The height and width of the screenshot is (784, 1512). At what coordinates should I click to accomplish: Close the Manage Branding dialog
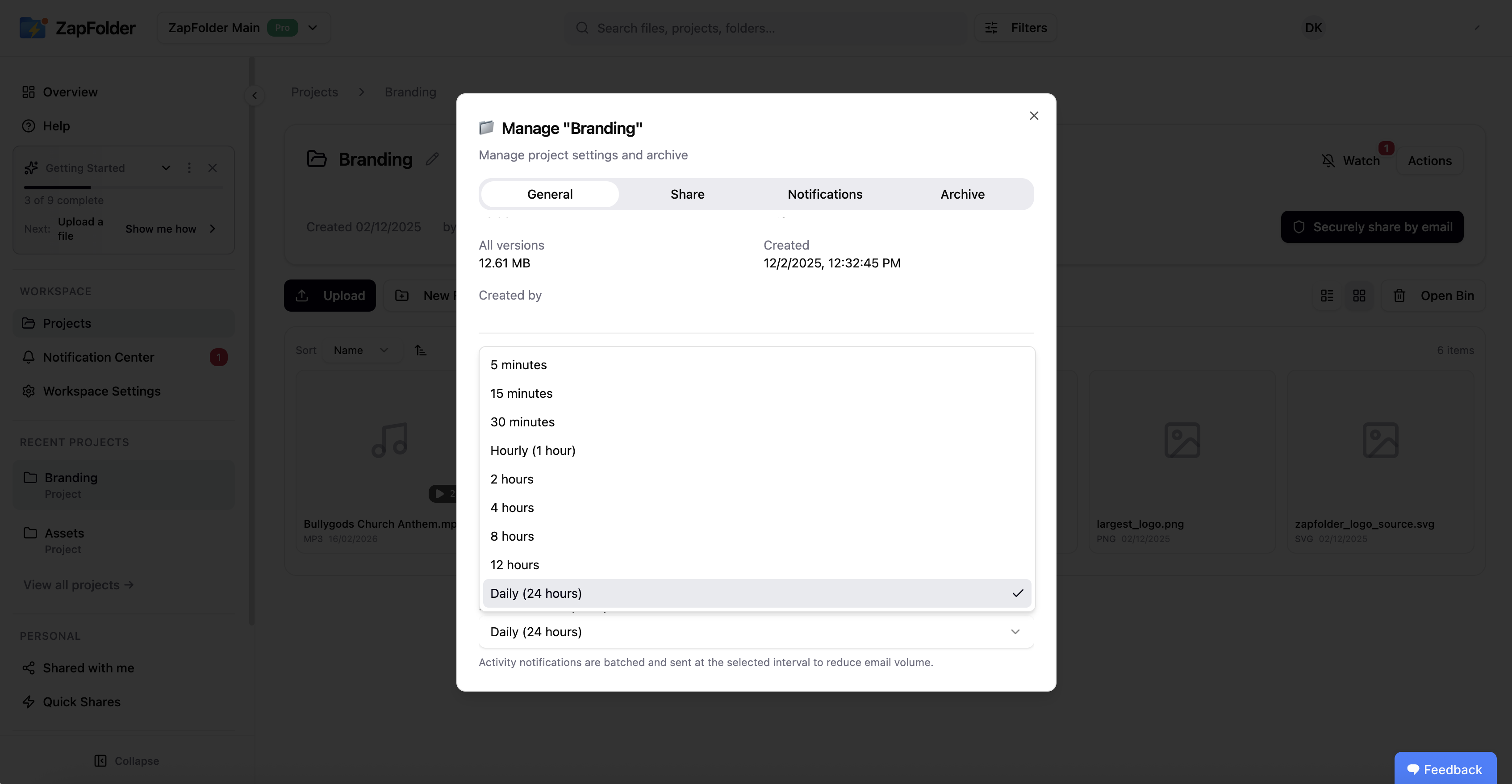[x=1034, y=116]
